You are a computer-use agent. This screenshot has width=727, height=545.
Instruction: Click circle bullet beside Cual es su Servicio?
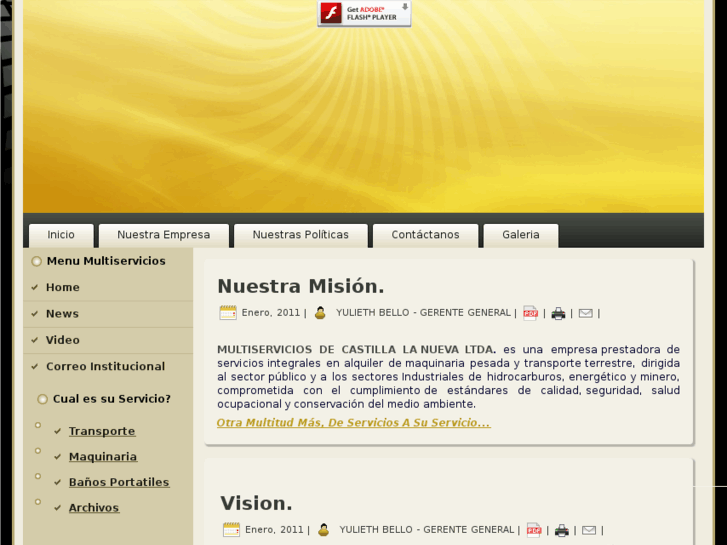click(43, 399)
